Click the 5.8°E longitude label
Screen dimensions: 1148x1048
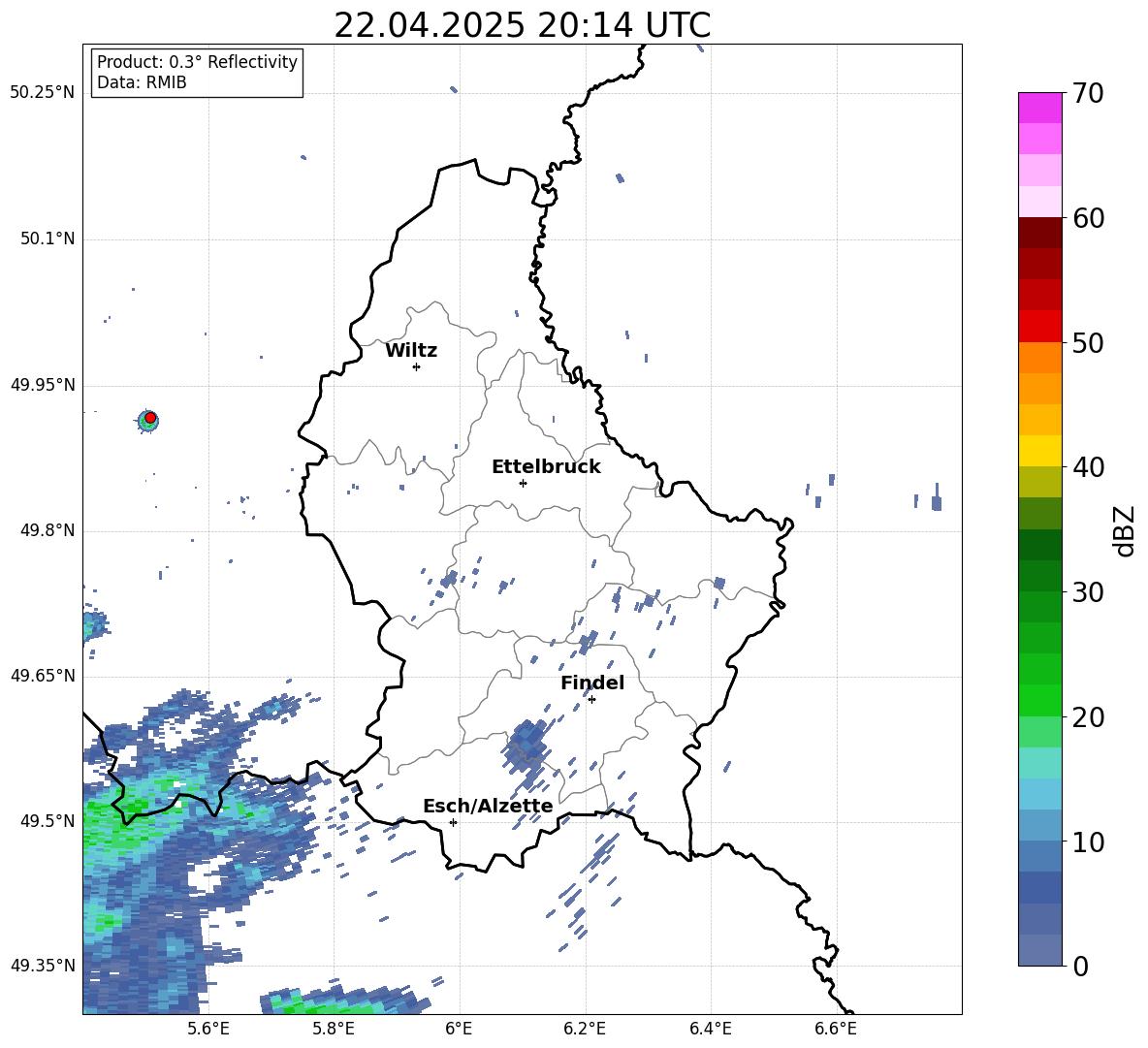tap(334, 1029)
